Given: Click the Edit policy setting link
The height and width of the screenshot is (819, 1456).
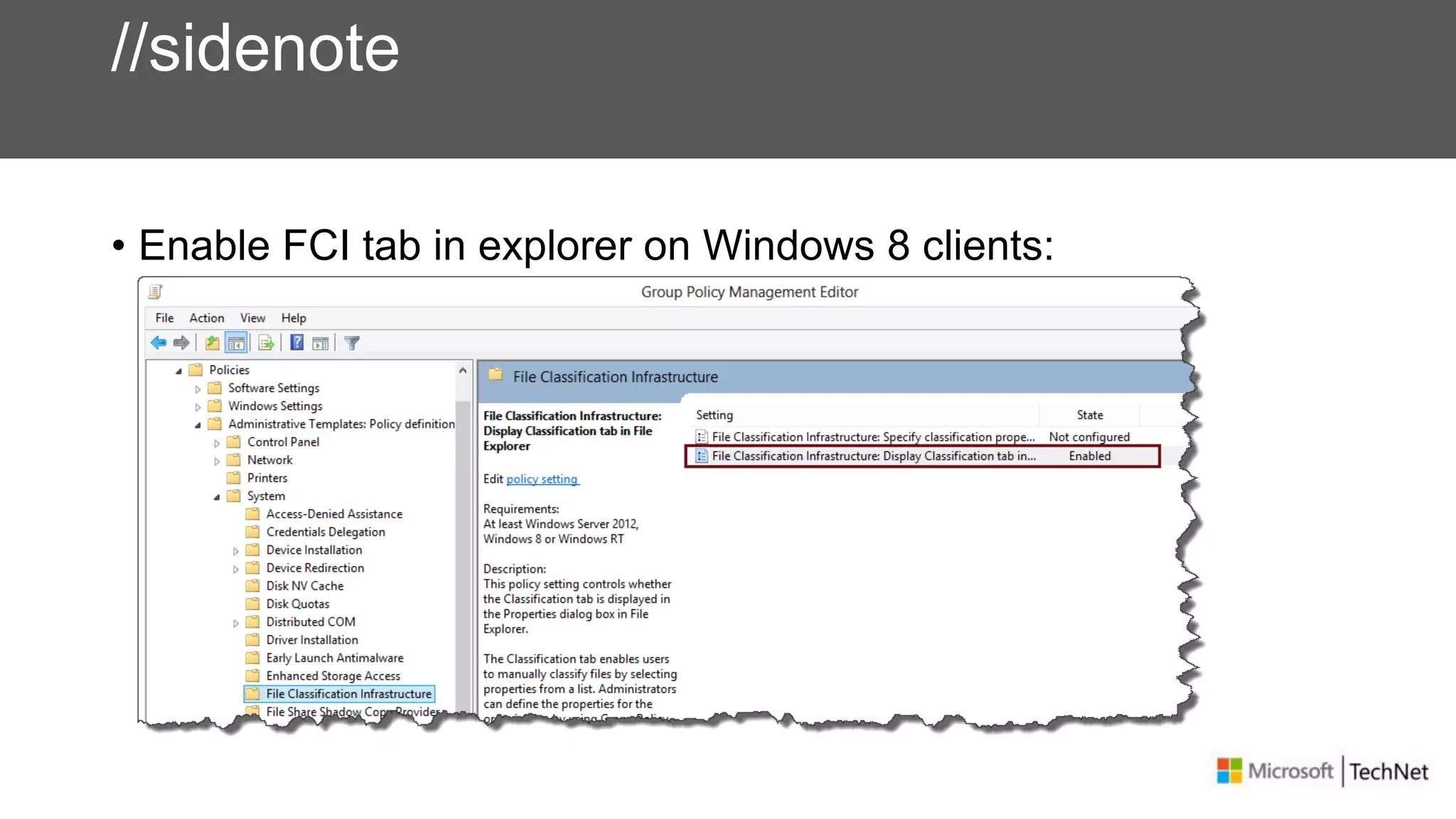Looking at the screenshot, I should tap(542, 479).
